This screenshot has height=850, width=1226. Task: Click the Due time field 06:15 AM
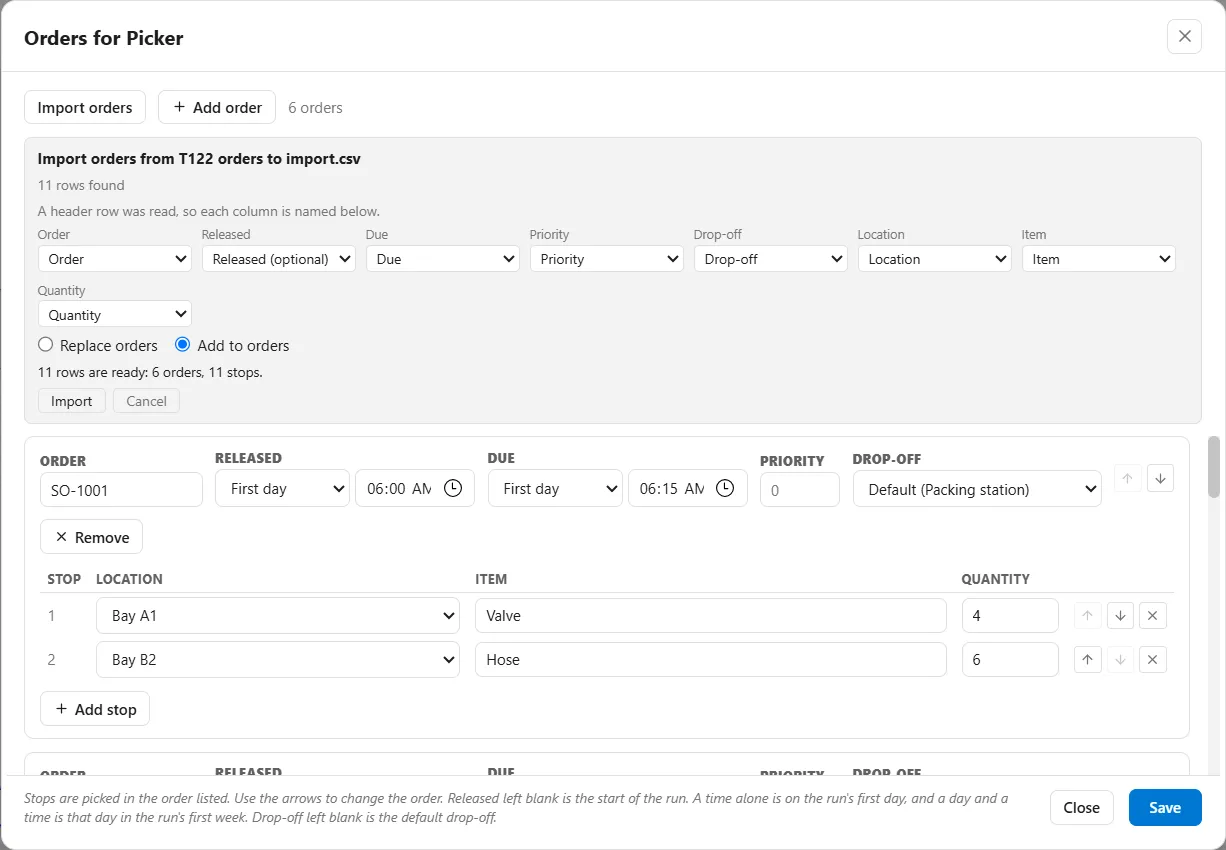tap(688, 489)
